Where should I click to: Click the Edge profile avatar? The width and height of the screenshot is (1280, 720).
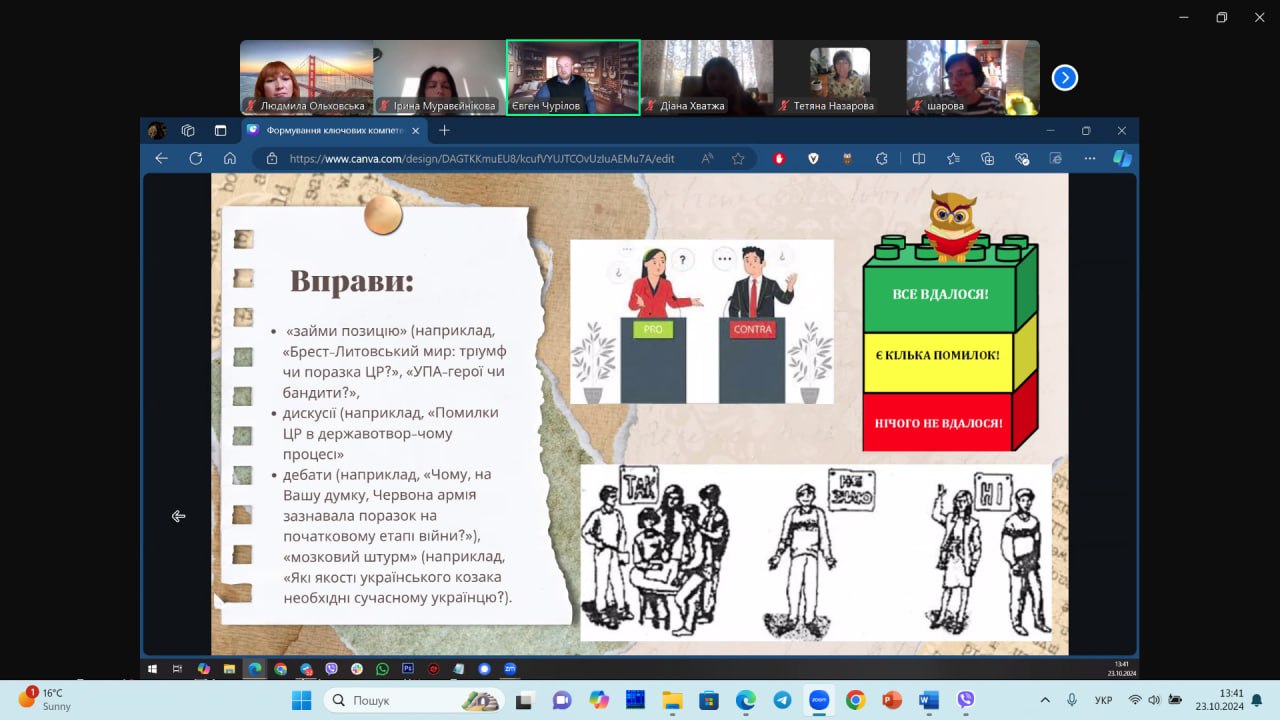157,130
